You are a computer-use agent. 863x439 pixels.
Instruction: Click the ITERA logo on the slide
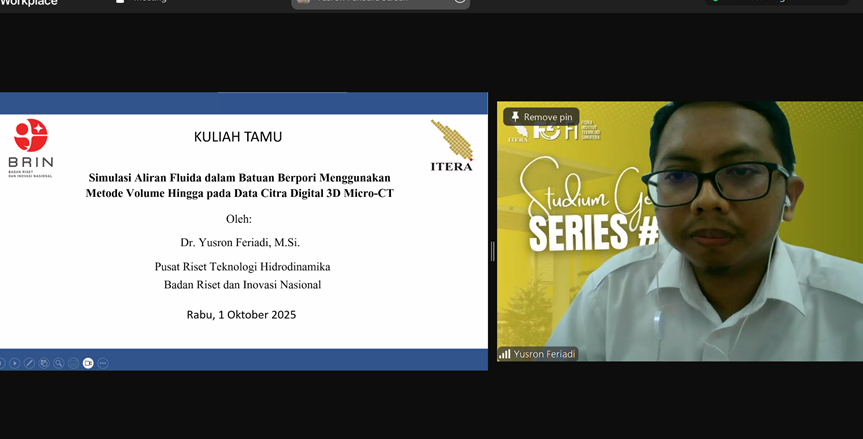451,146
